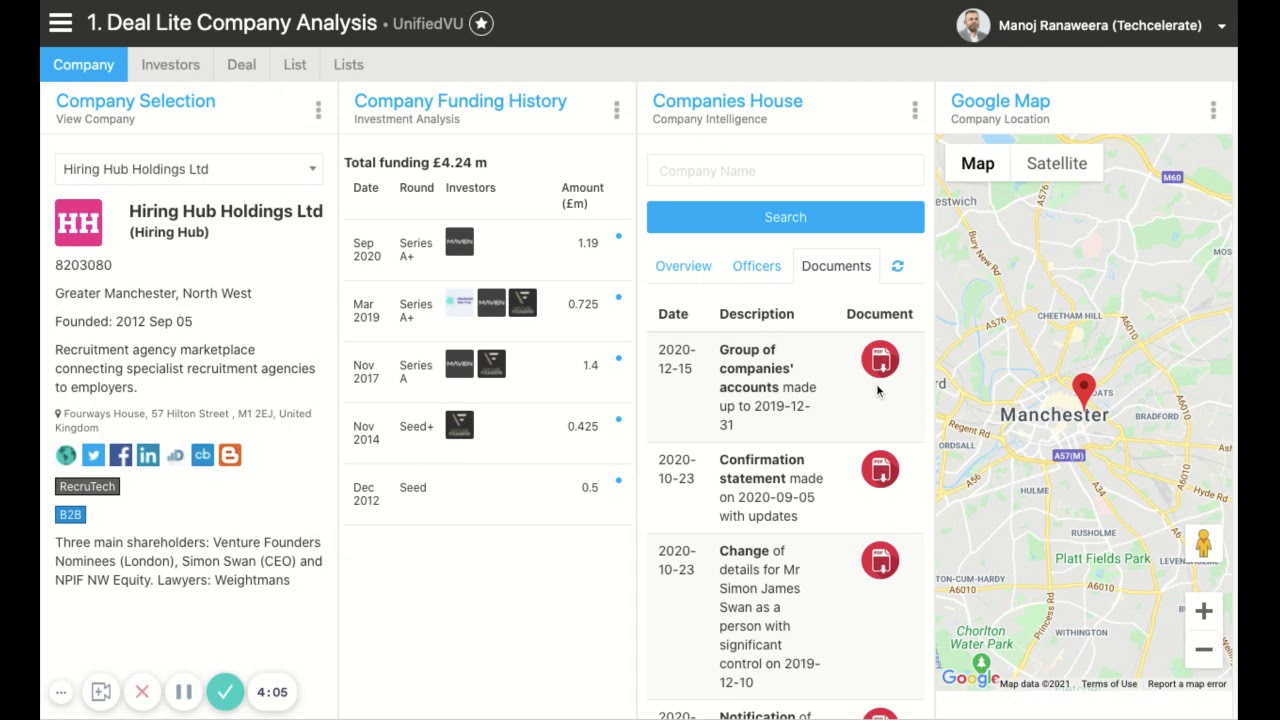This screenshot has width=1280, height=720.
Task: Click the Sep 2020 round blue dot
Action: point(618,236)
